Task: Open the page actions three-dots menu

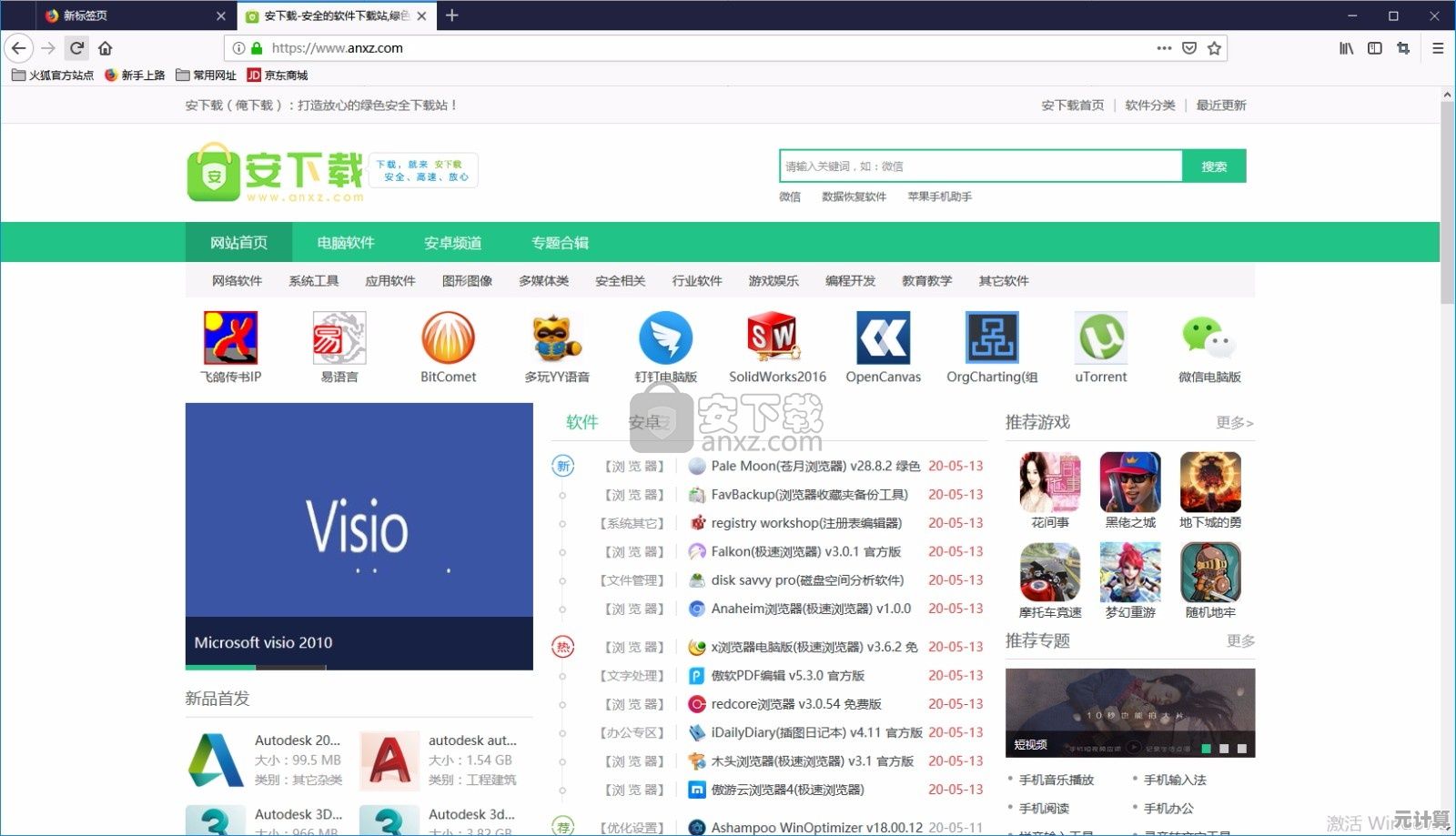Action: click(1164, 48)
